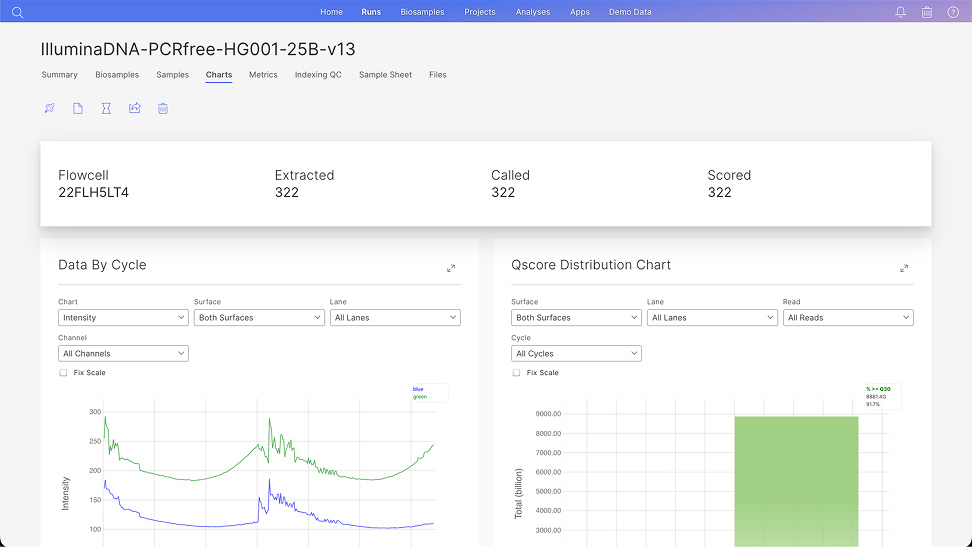The height and width of the screenshot is (547, 972).
Task: Click the delete run trash icon
Action: click(163, 109)
